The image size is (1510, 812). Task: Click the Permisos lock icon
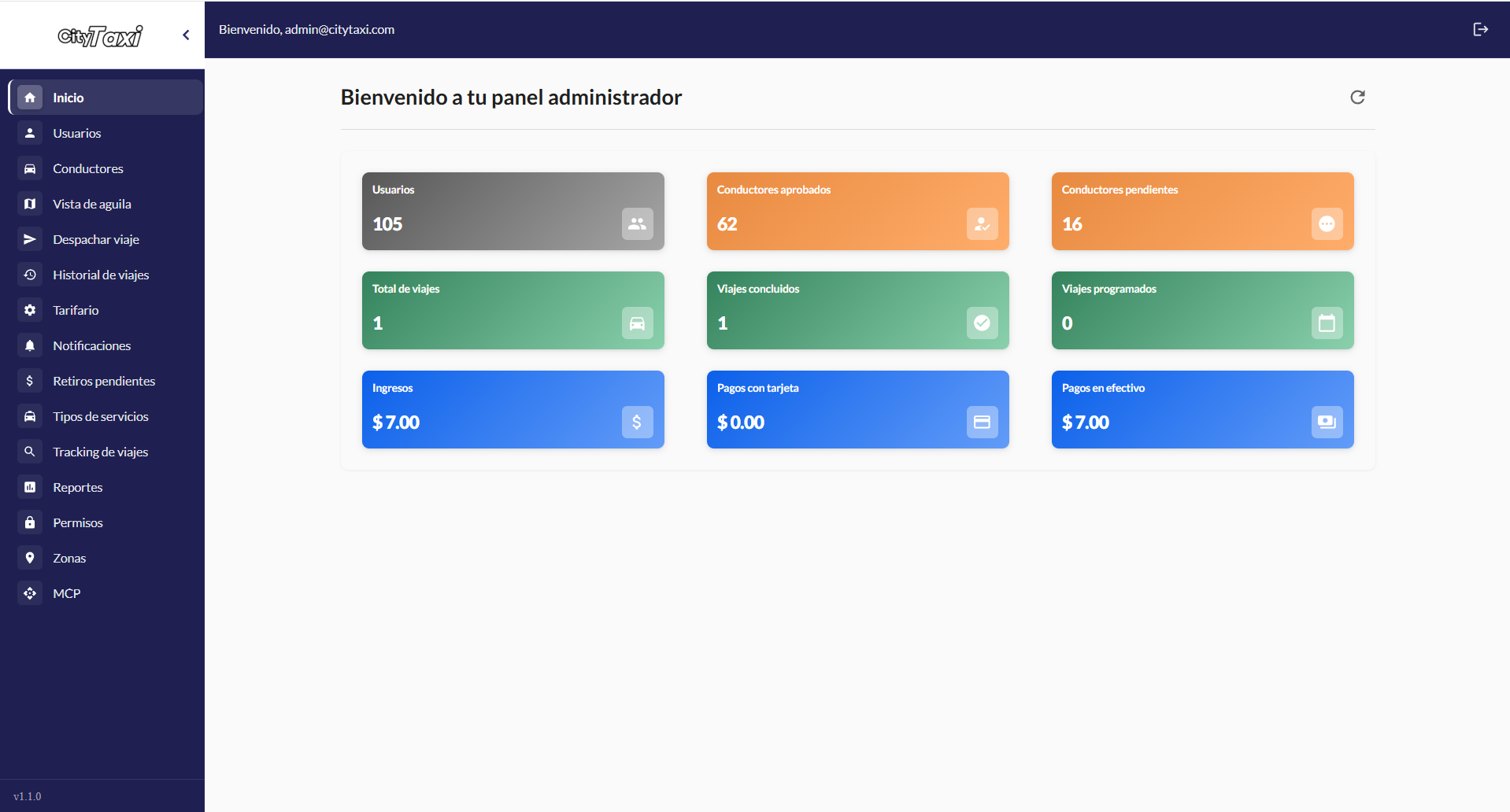[30, 522]
